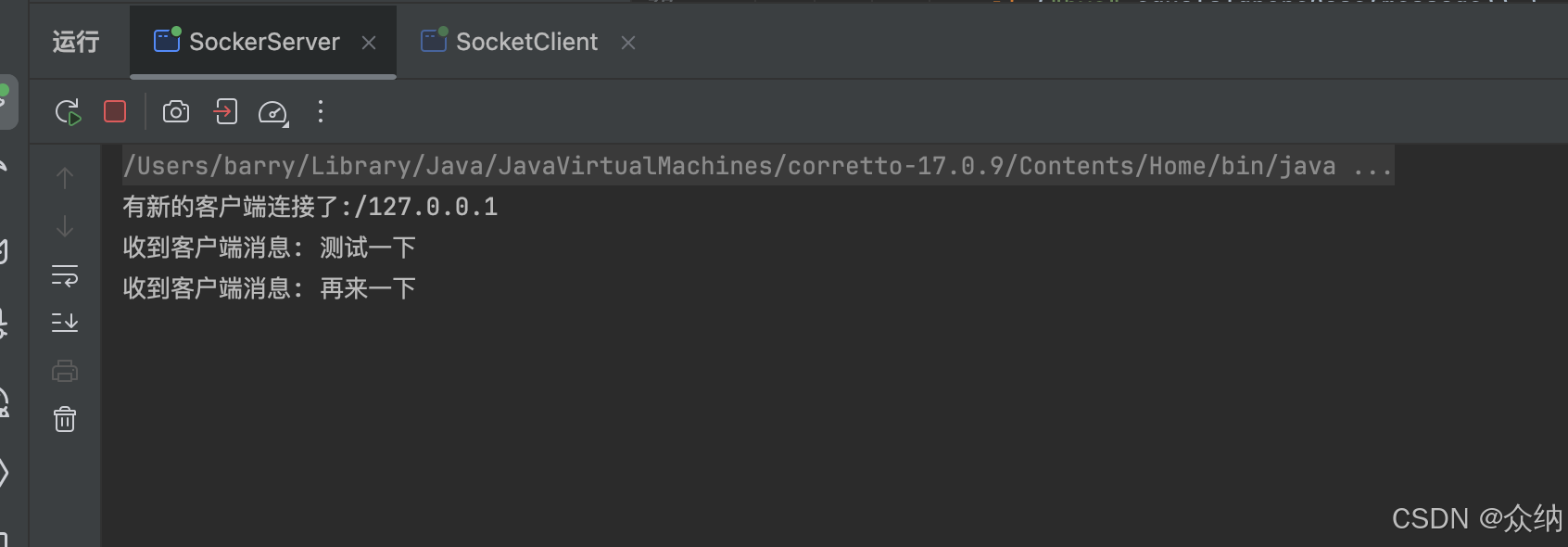This screenshot has height=547, width=1568.
Task: Click the exit/attach arrow toolbar icon
Action: tap(225, 112)
